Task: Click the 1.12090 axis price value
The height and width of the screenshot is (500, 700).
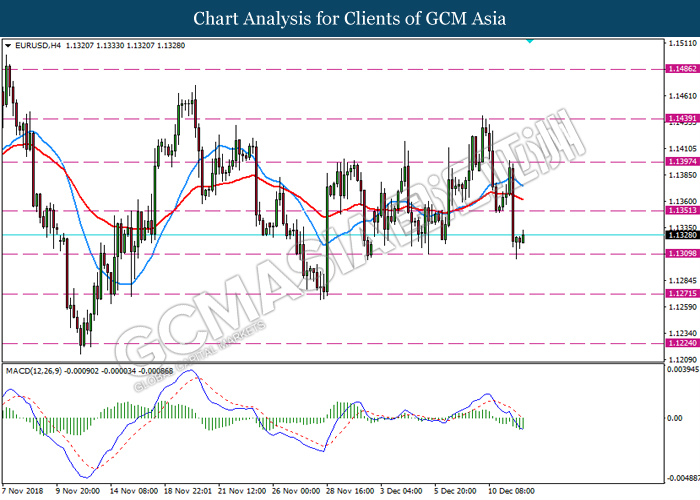Action: [x=683, y=359]
